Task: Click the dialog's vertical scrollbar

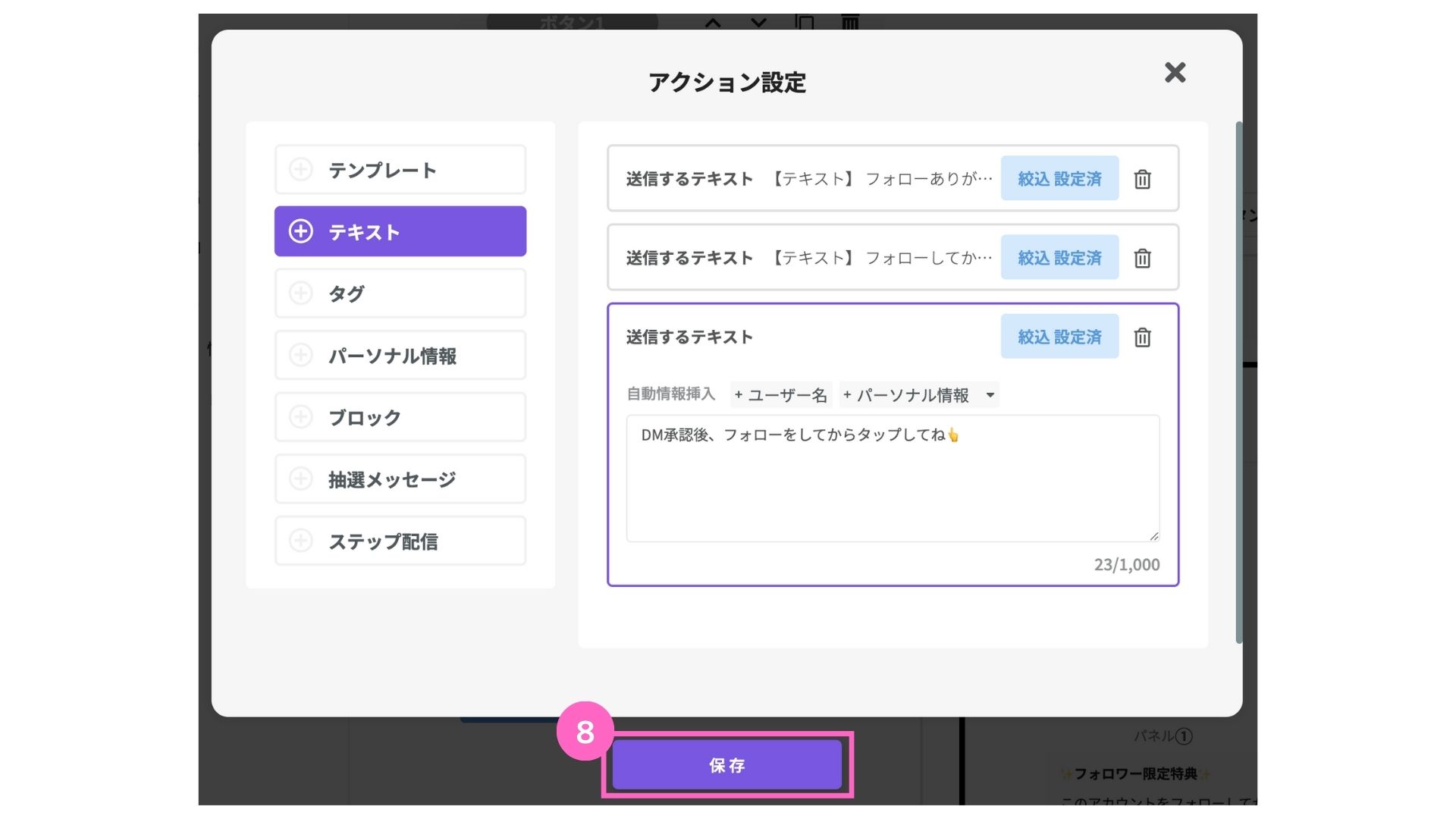Action: 1239,379
